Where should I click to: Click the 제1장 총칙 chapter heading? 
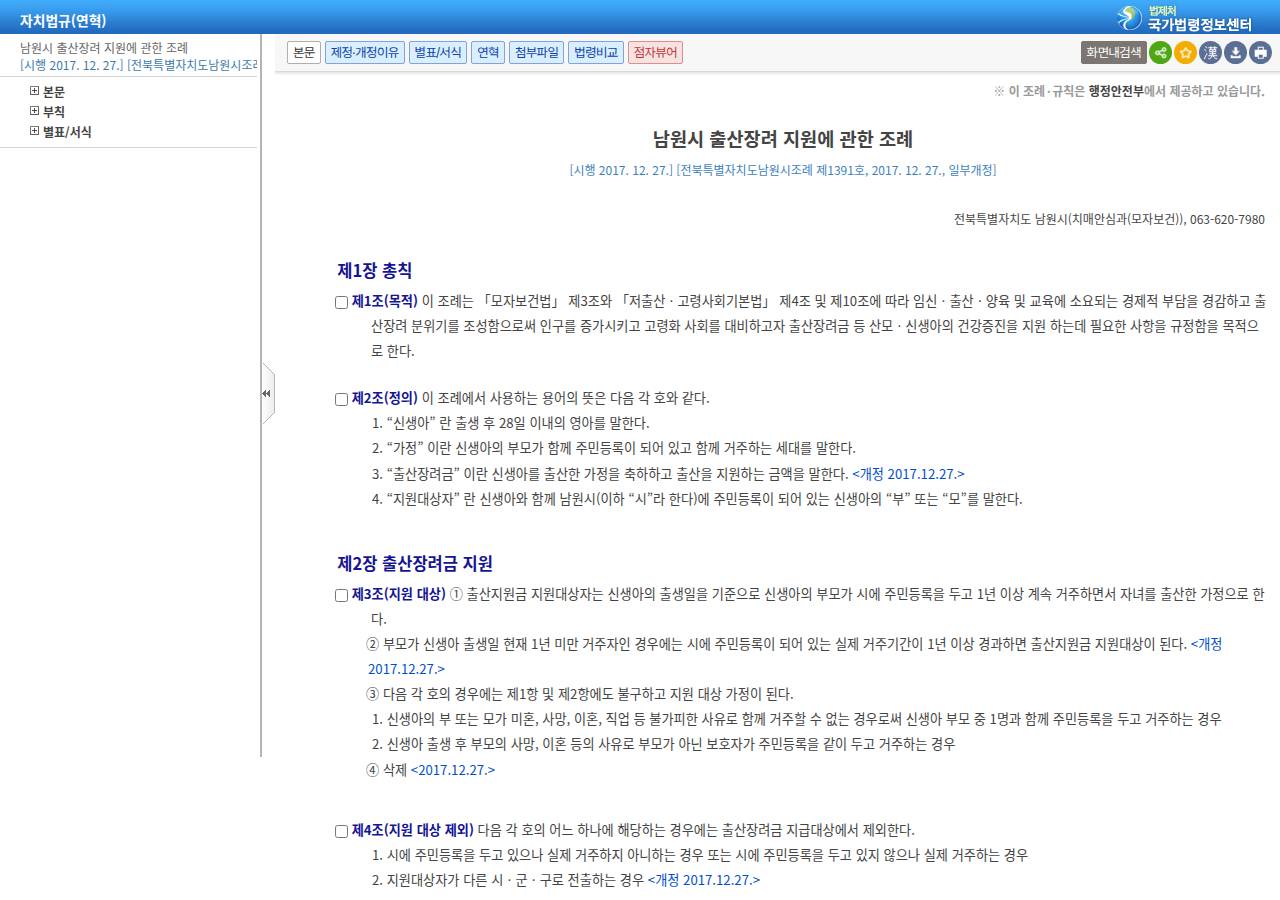pos(375,270)
